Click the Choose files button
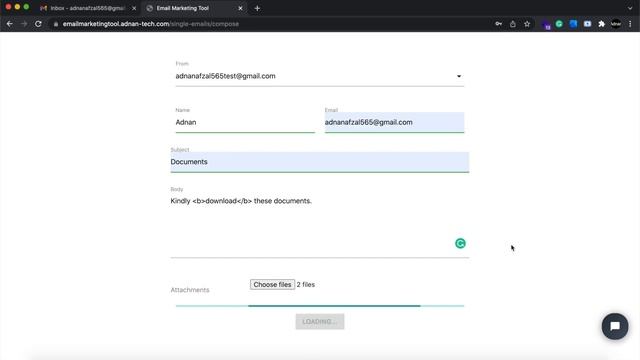Screen dimensions: 640x360 pos(272,284)
